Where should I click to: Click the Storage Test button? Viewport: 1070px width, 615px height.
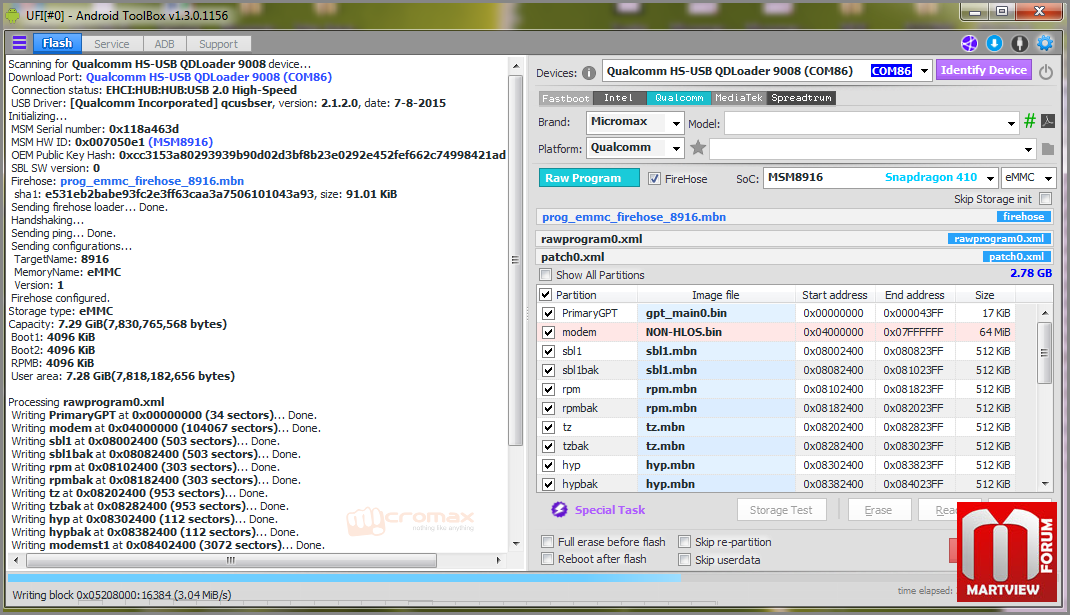coord(781,510)
